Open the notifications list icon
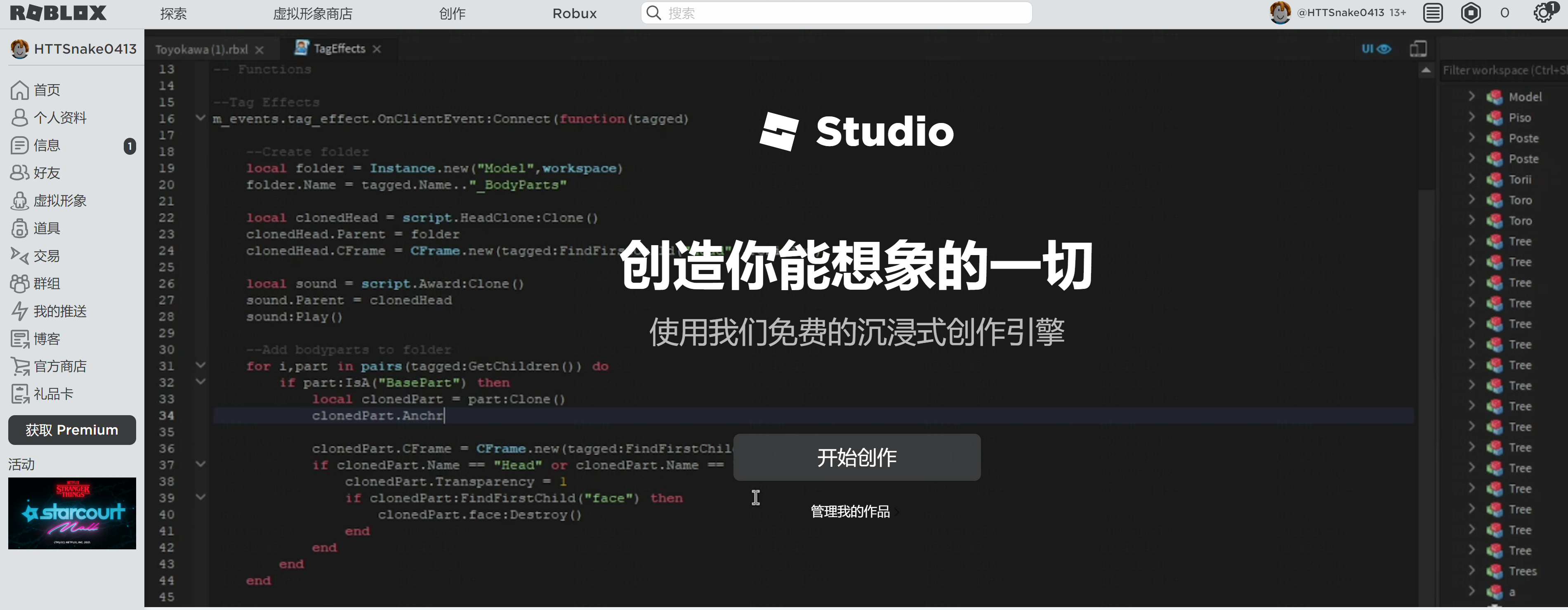Image resolution: width=1568 pixels, height=610 pixels. 1433,13
